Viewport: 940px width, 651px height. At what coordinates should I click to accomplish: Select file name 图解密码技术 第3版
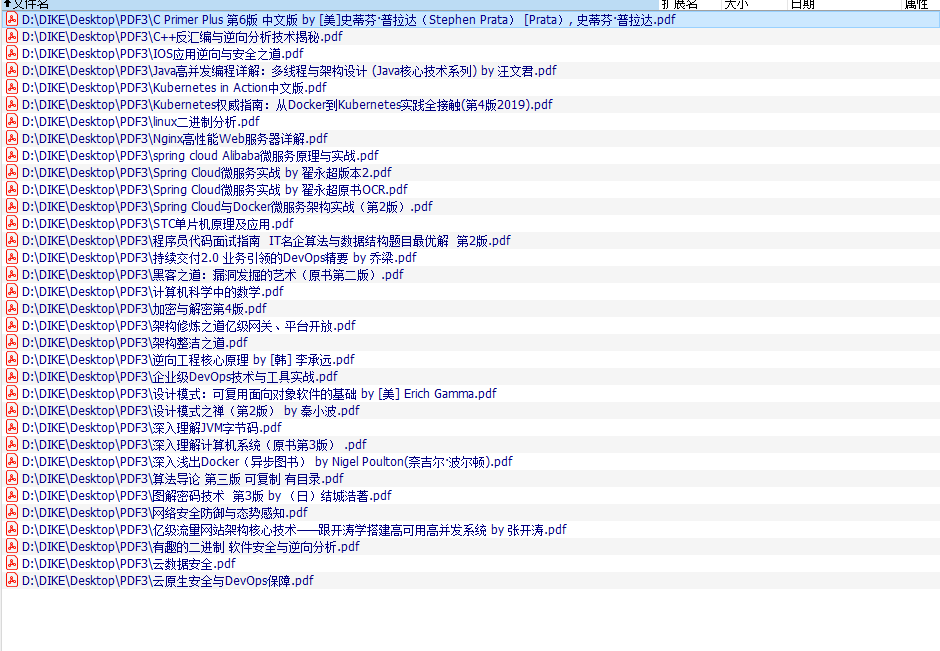[x=207, y=495]
